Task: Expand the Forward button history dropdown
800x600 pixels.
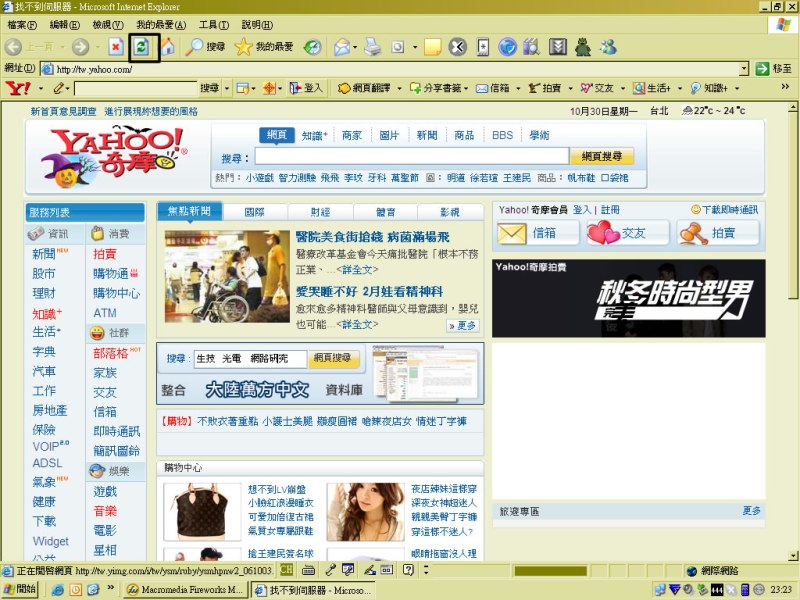Action: pos(97,47)
